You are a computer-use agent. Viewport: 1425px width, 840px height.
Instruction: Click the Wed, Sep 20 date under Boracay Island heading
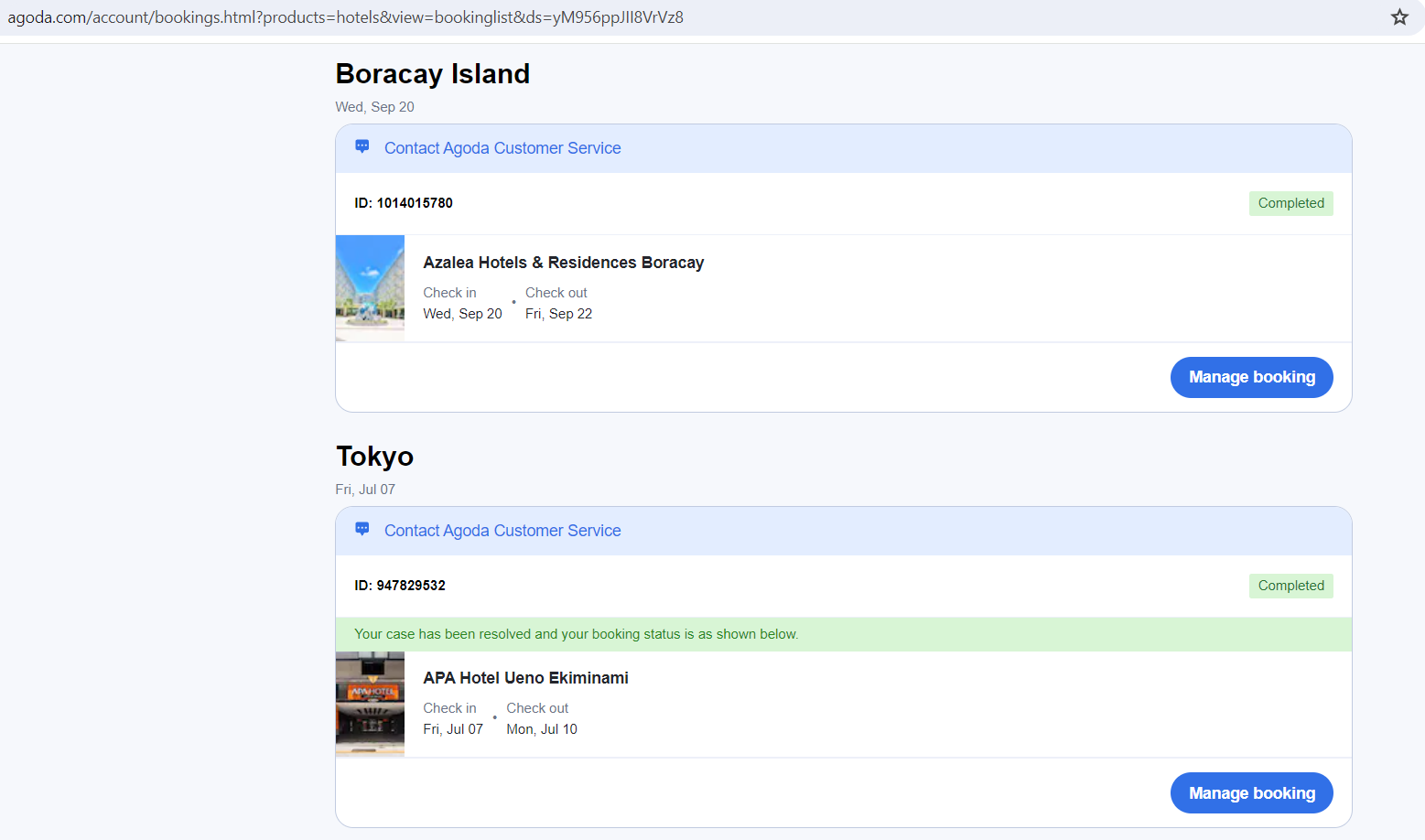click(x=374, y=107)
